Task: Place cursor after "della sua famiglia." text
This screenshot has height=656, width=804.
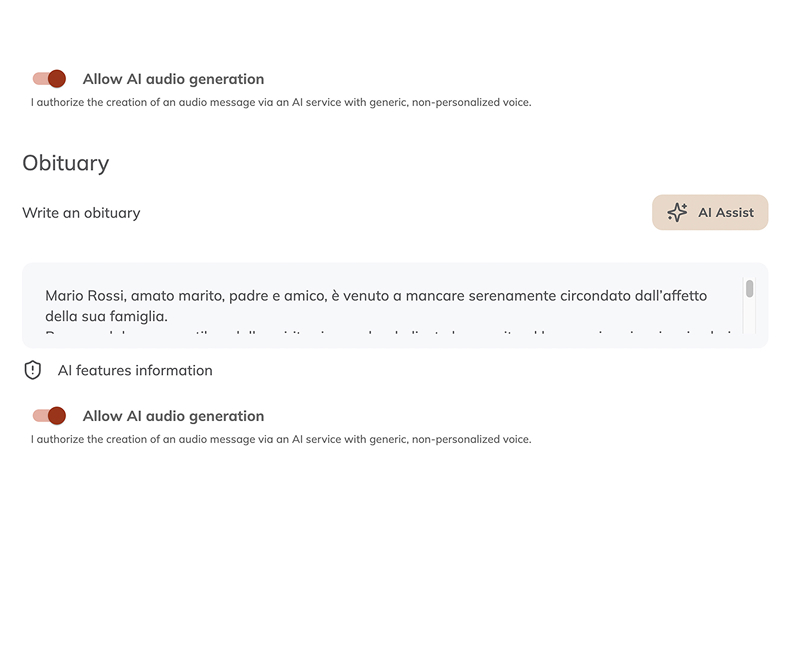Action: (x=169, y=317)
